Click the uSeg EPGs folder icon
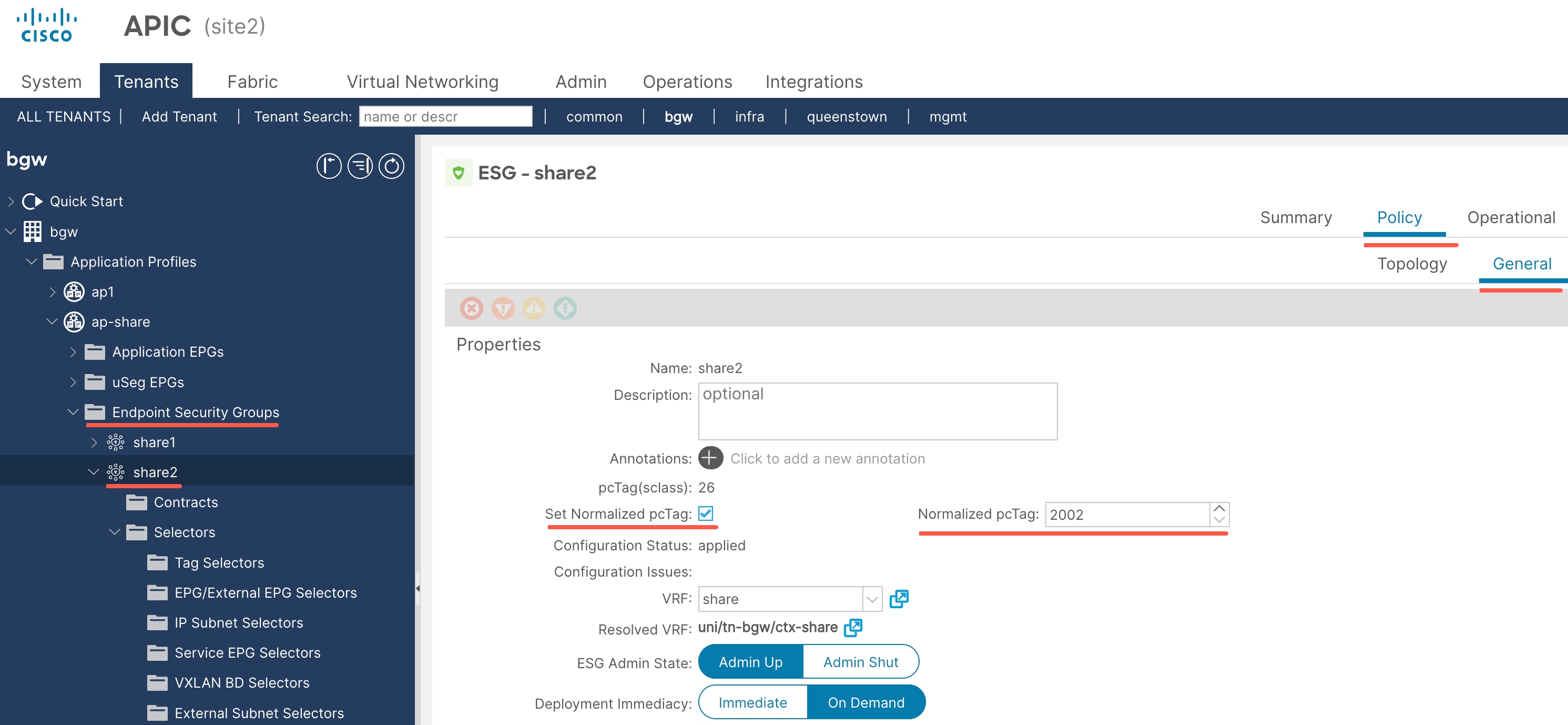This screenshot has height=725, width=1568. pos(95,382)
